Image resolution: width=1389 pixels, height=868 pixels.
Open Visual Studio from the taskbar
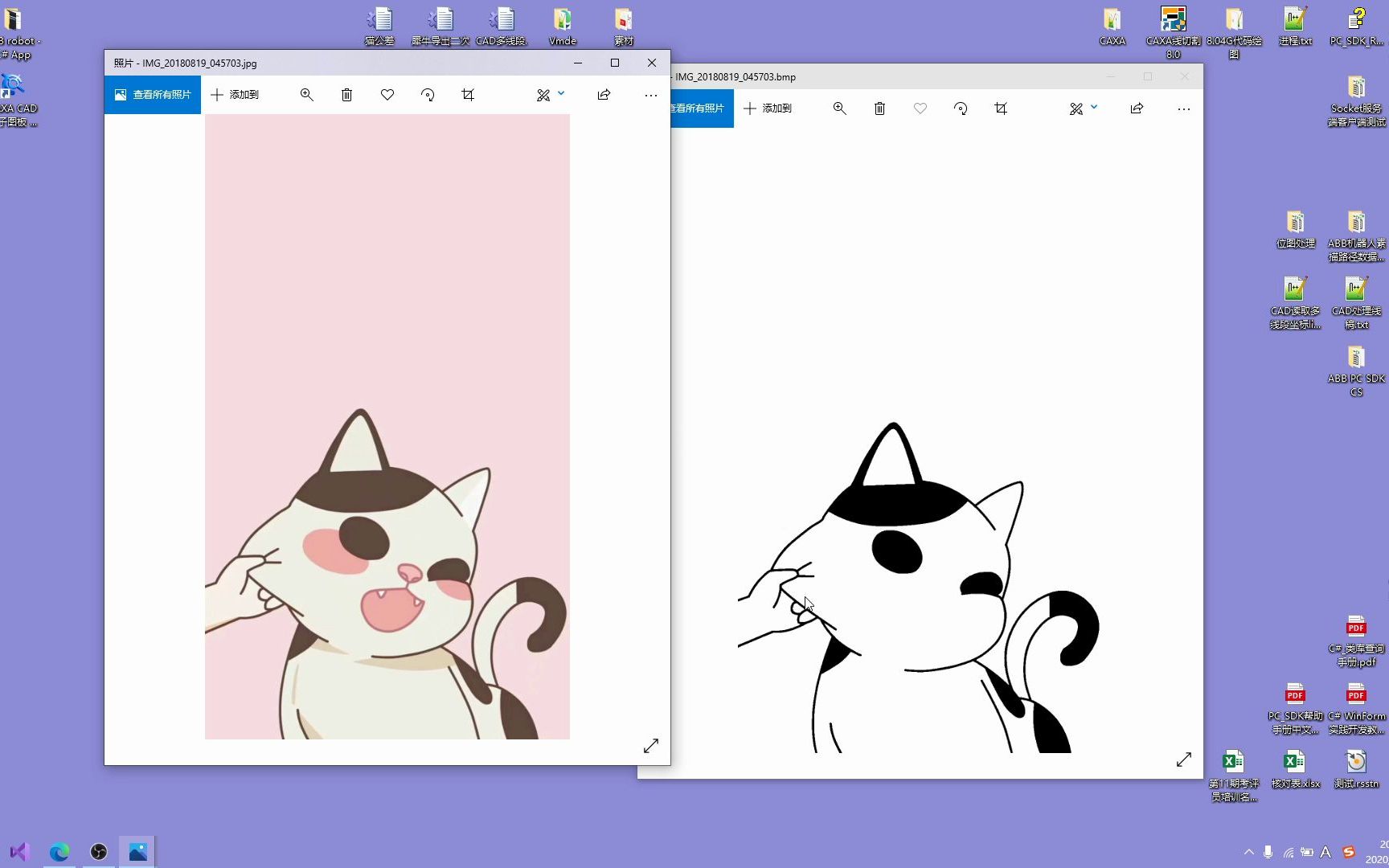pos(19,852)
